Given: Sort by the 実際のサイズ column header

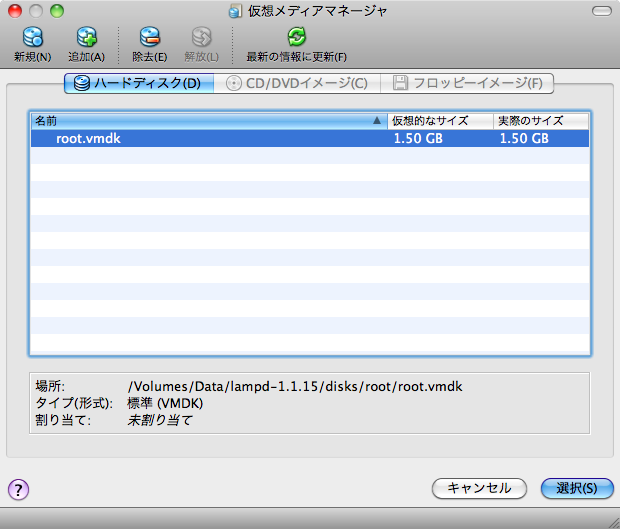Looking at the screenshot, I should tap(541, 121).
